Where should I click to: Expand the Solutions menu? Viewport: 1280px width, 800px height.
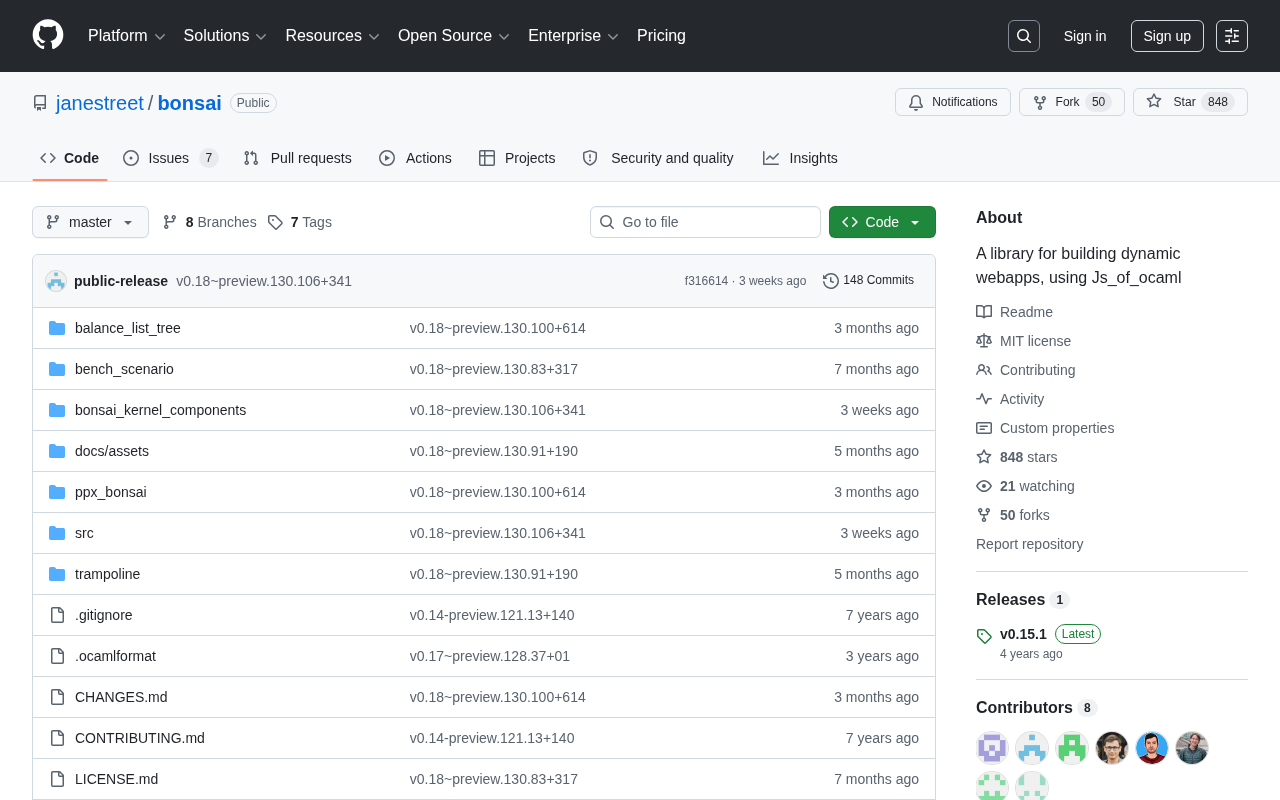pyautogui.click(x=225, y=36)
